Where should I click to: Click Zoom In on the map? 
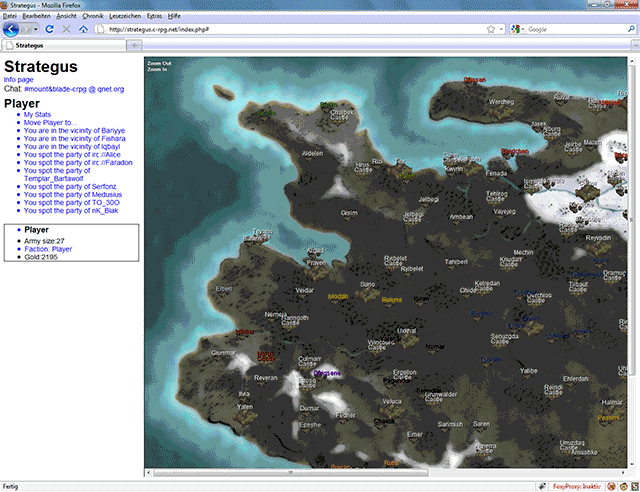pos(157,69)
